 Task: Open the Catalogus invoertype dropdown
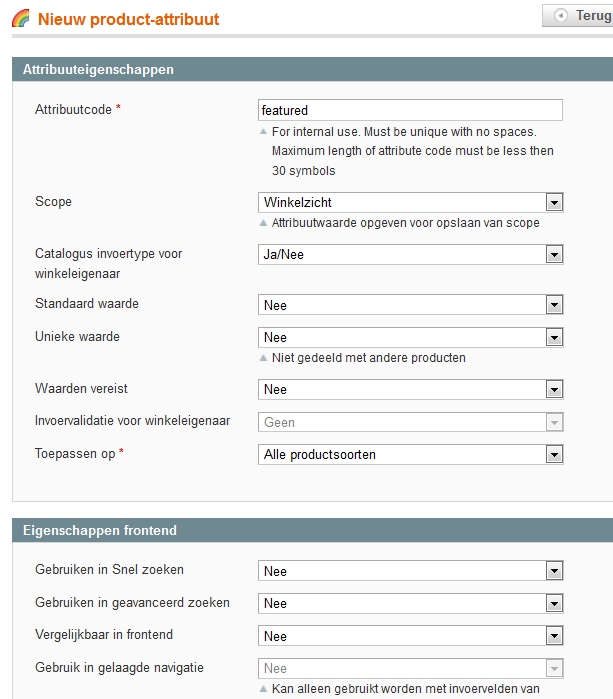click(x=411, y=255)
